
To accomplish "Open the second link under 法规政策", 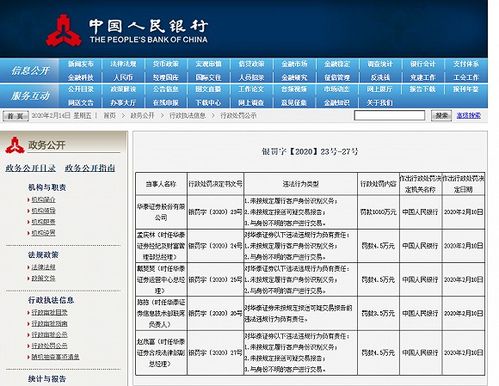I will tap(43, 278).
